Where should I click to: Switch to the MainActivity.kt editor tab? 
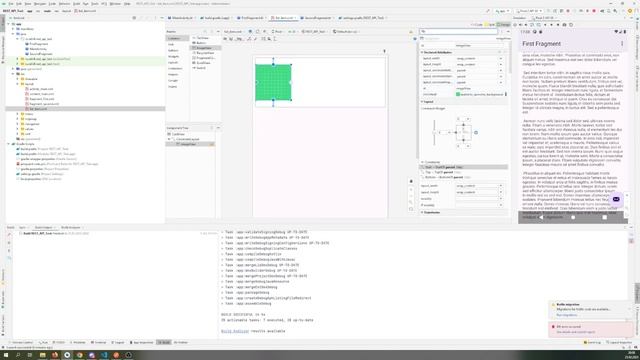(182, 18)
